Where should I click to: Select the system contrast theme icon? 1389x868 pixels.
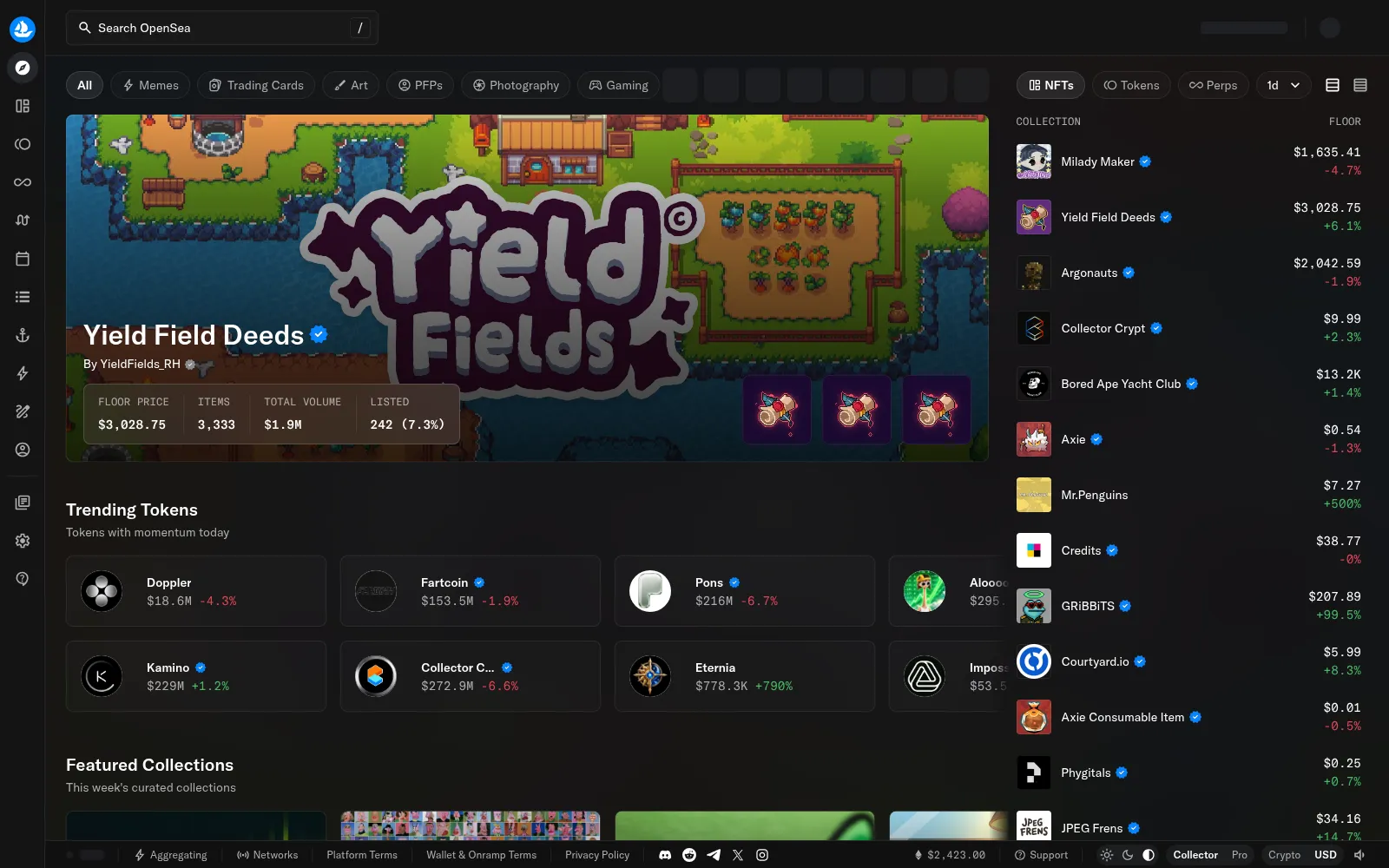(x=1149, y=855)
